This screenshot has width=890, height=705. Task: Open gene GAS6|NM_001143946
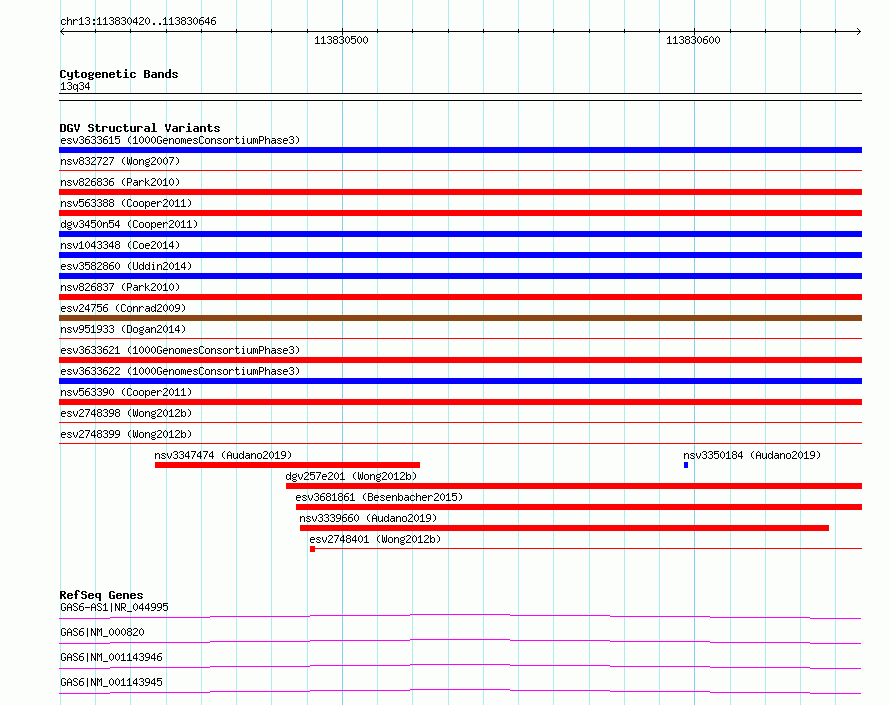tap(111, 657)
